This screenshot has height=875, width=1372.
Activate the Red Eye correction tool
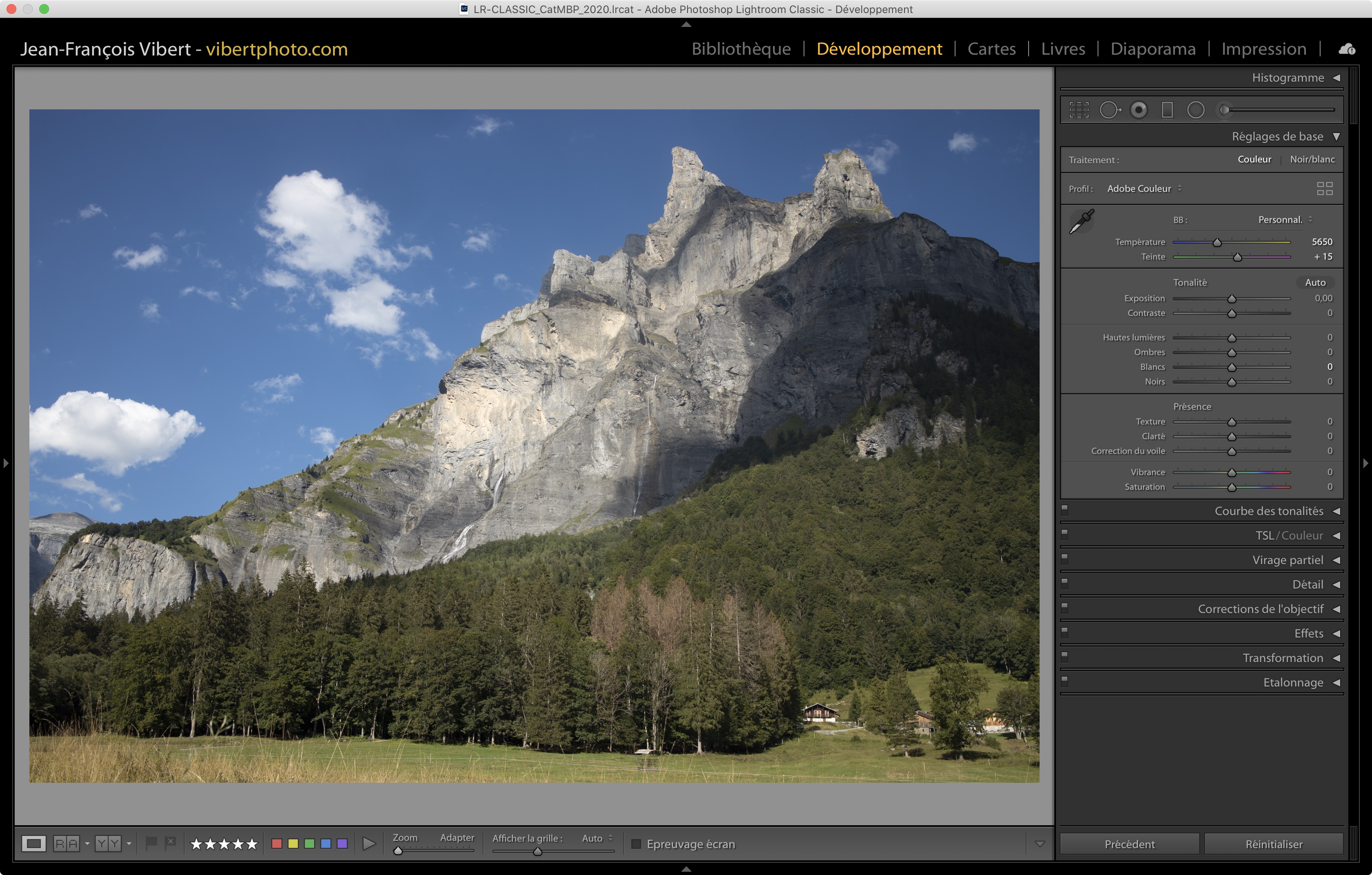point(1138,110)
